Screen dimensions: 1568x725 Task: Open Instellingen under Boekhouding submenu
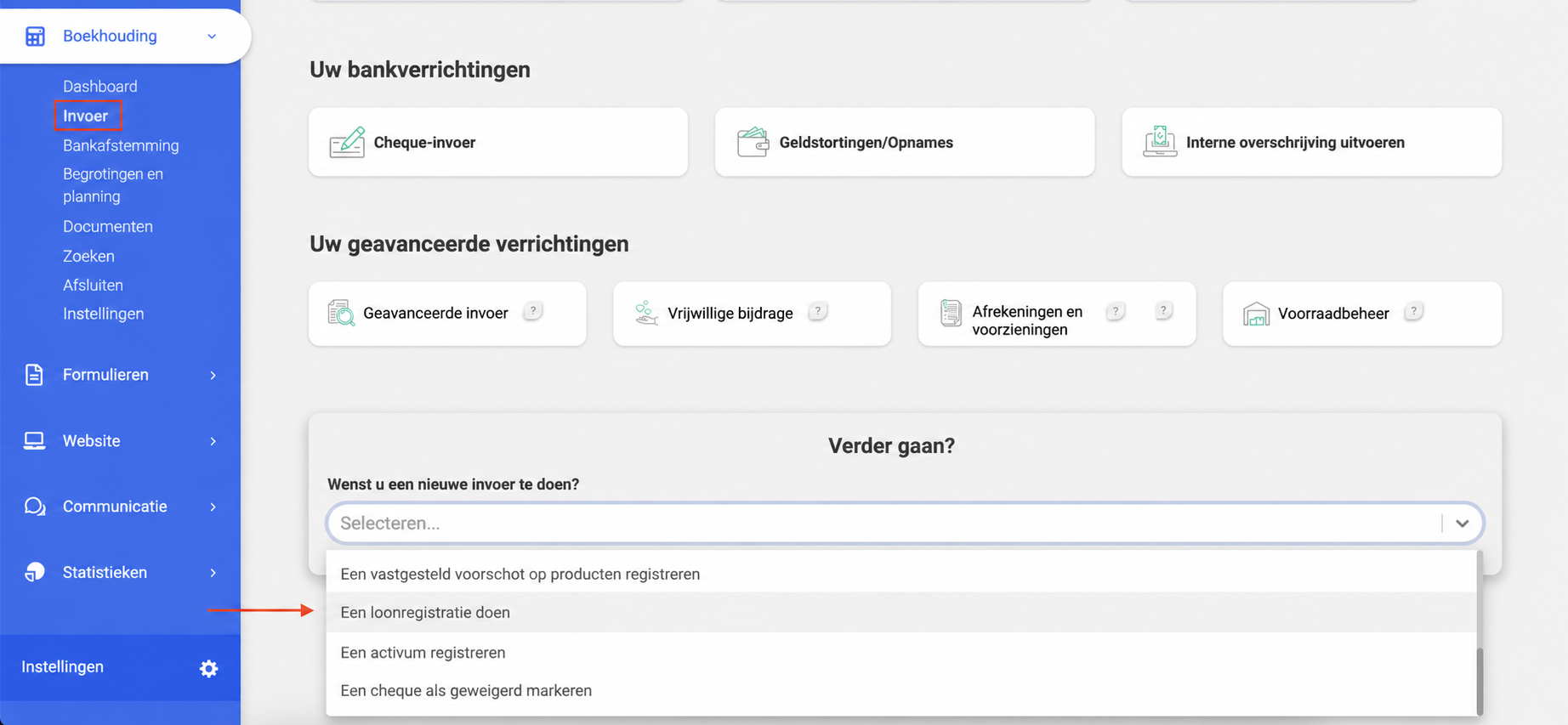(x=103, y=314)
